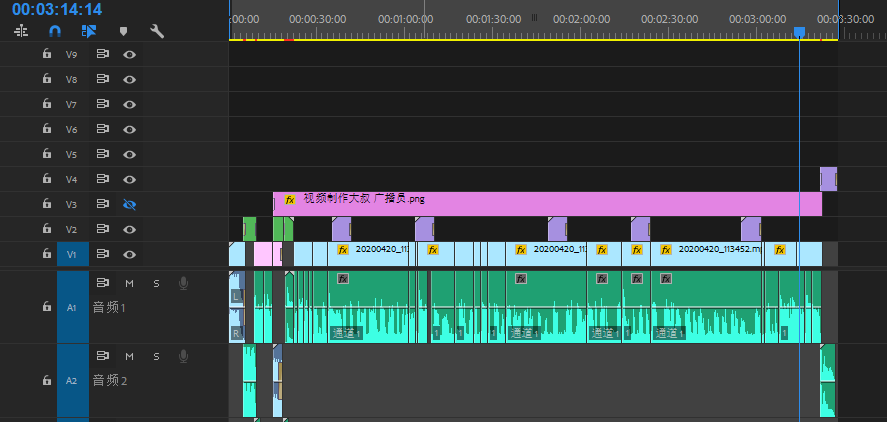Select first green clip on V2
Image resolution: width=887 pixels, height=422 pixels.
(x=249, y=229)
